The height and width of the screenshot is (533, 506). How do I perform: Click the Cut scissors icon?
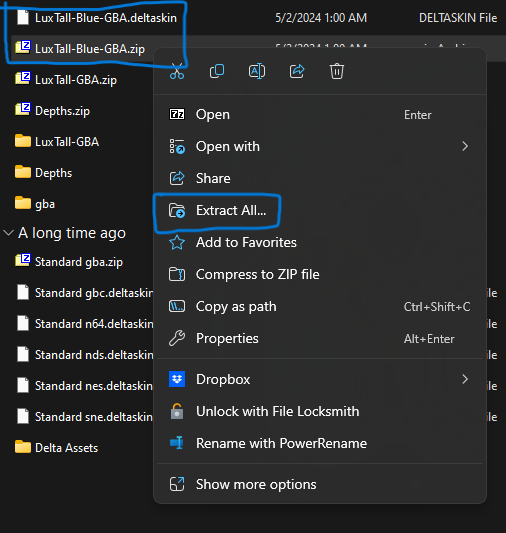[x=177, y=71]
